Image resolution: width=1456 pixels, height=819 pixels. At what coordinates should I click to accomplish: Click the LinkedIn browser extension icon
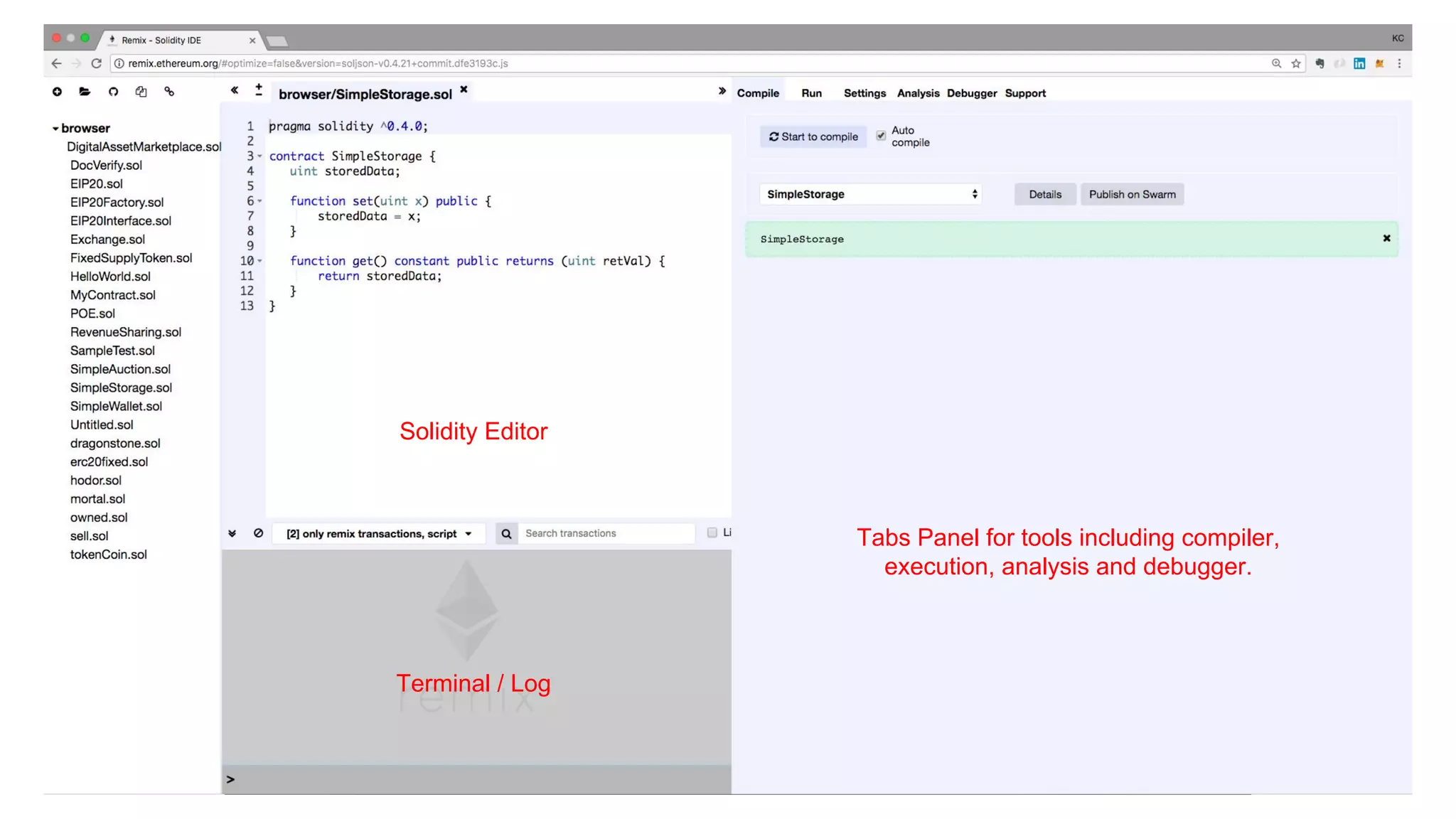click(1359, 63)
